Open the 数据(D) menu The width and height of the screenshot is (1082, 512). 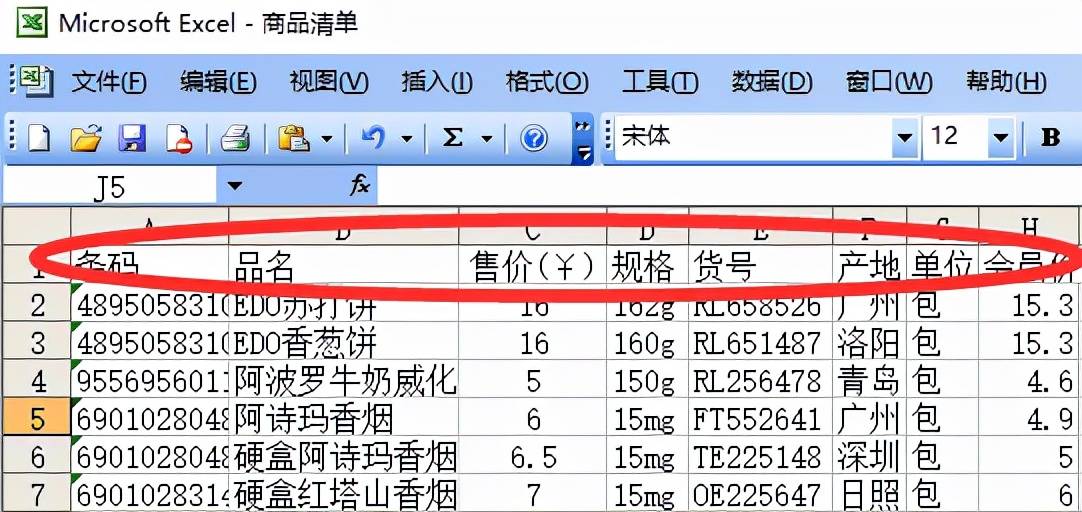pyautogui.click(x=771, y=83)
